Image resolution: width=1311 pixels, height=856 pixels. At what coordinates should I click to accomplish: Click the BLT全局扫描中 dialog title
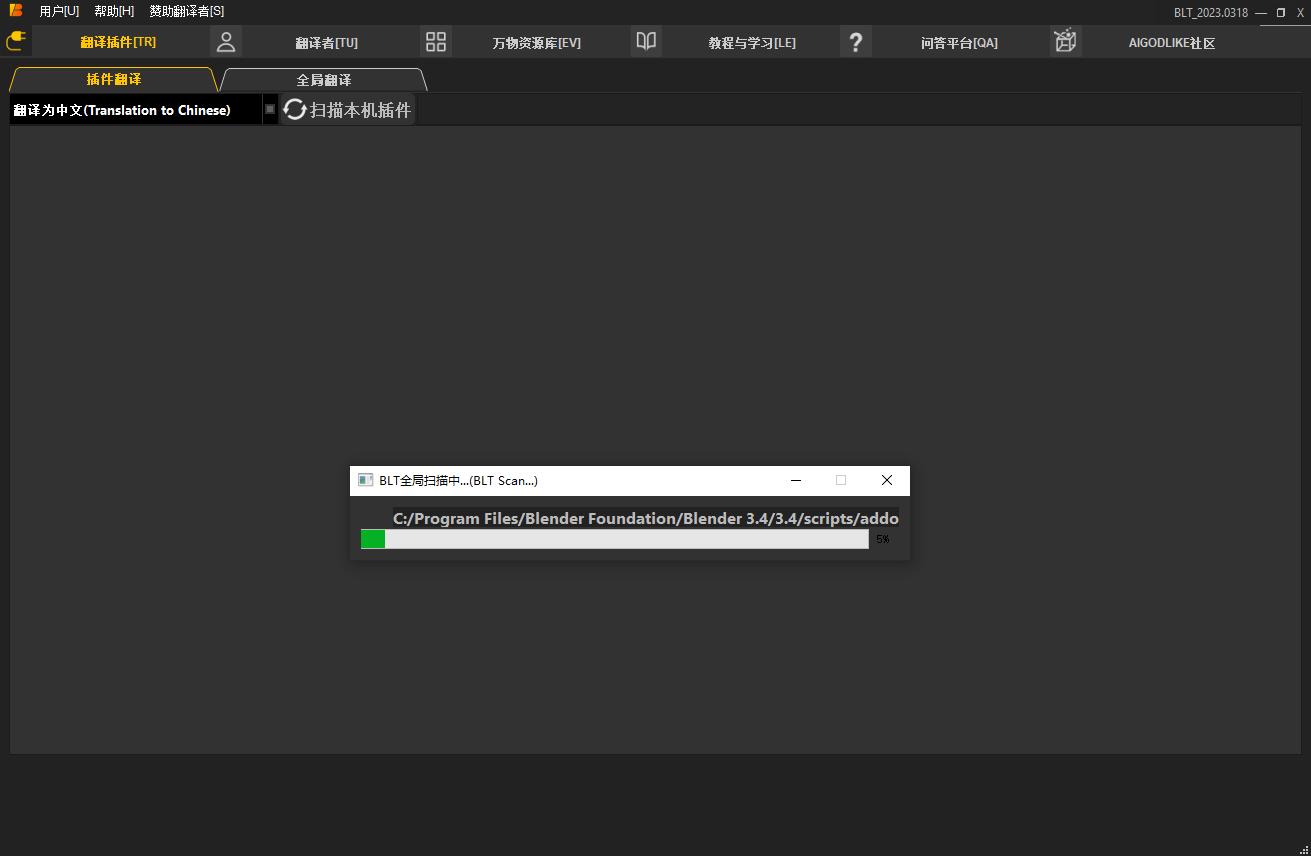458,481
